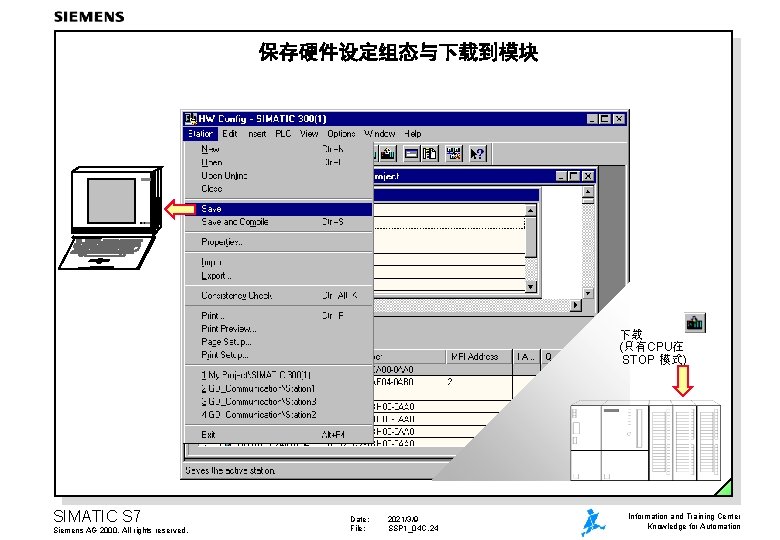Click the address overview window toolbar icon
The image size is (780, 540).
pyautogui.click(x=412, y=154)
